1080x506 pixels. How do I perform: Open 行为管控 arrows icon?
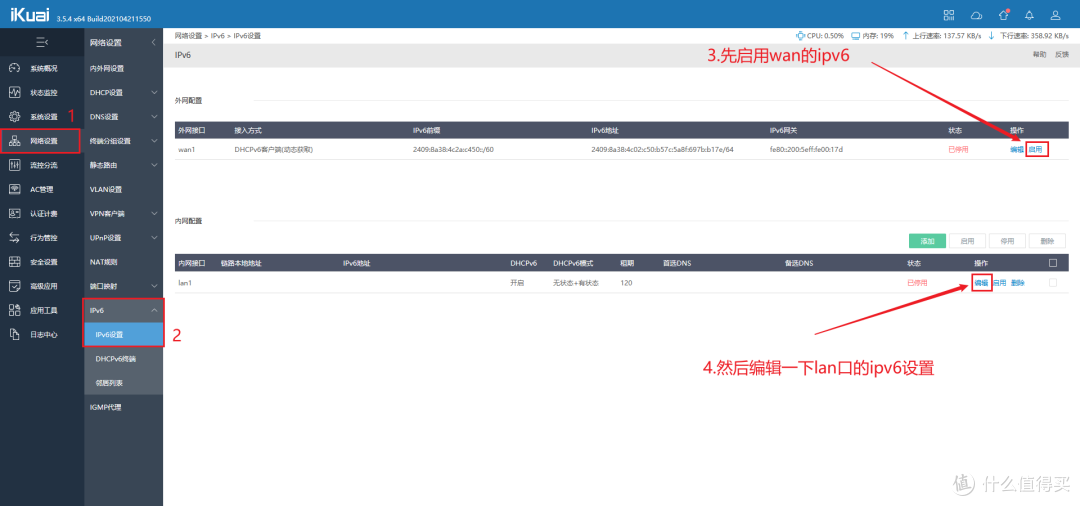click(14, 238)
